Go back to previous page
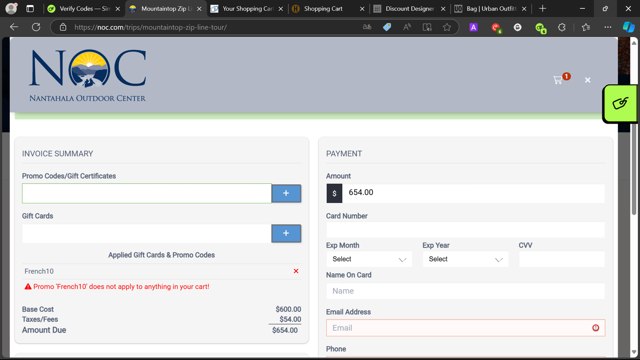The image size is (640, 360). click(x=14, y=27)
